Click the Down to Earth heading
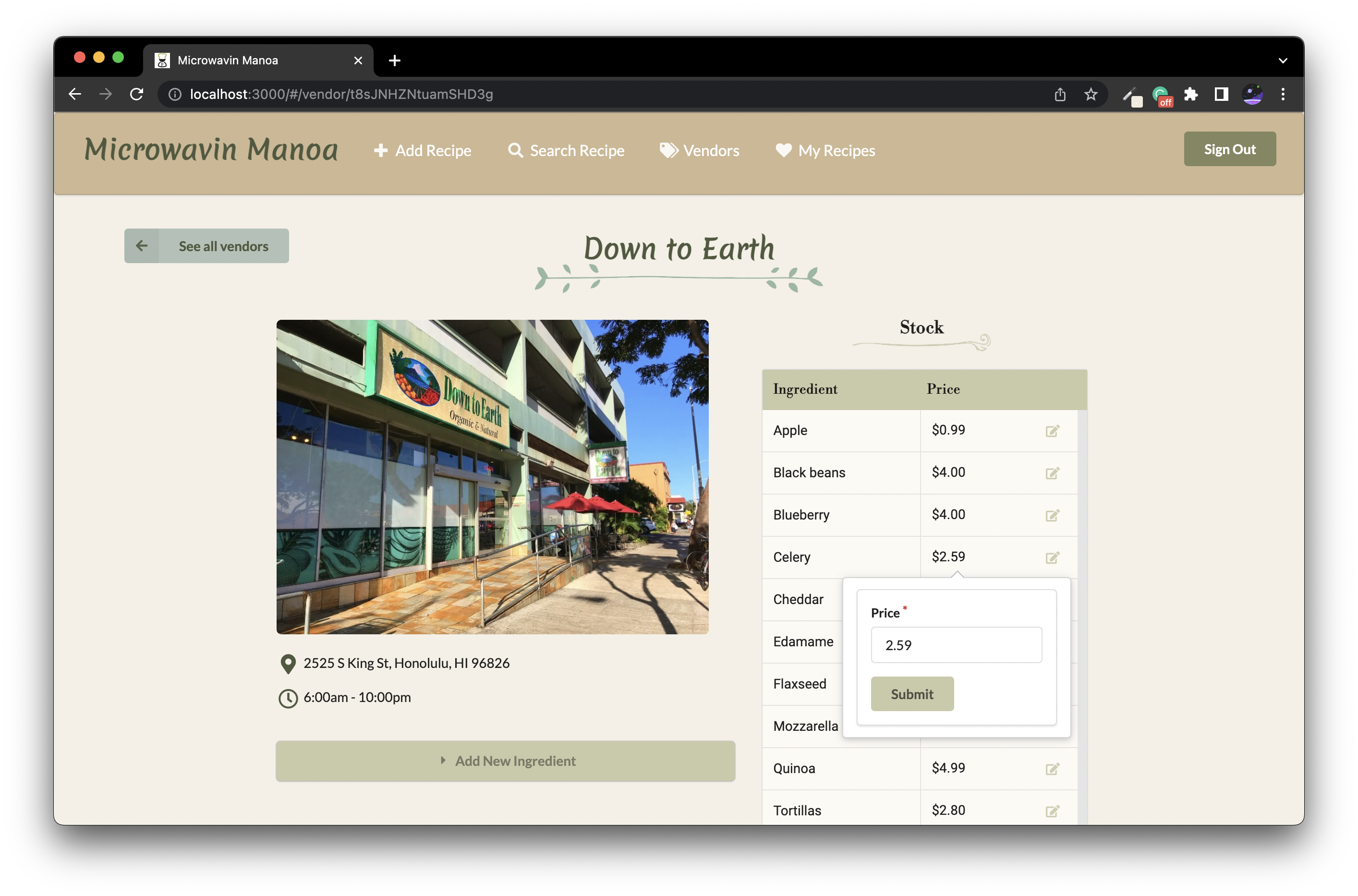The image size is (1358, 896). coord(679,249)
